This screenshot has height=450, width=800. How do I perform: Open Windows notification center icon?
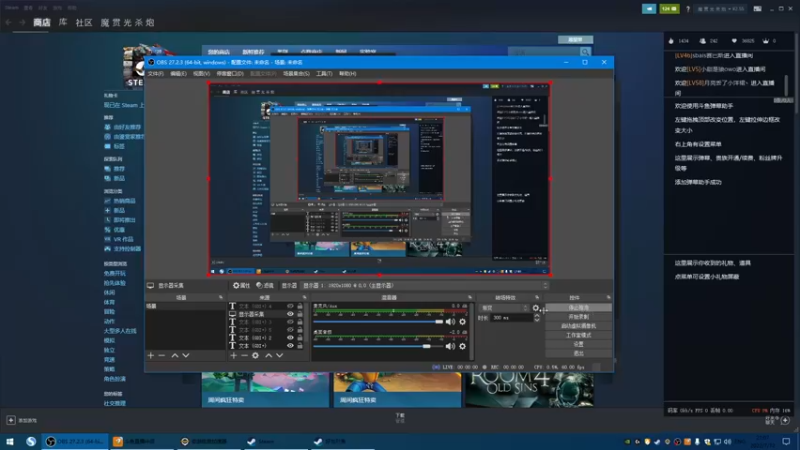[x=786, y=441]
